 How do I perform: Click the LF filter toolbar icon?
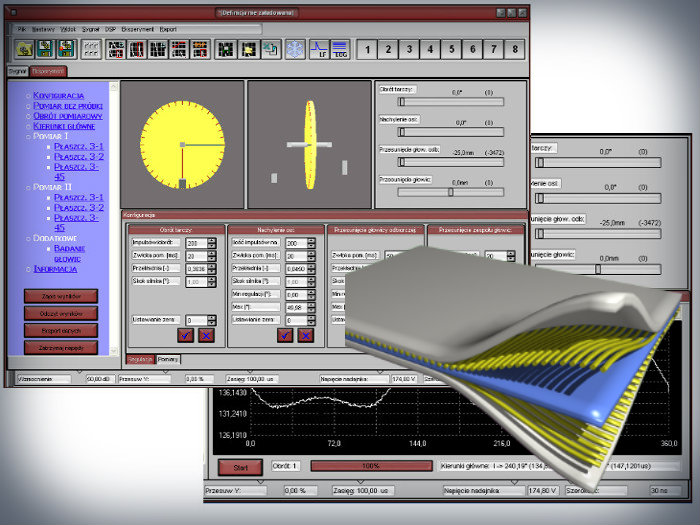(x=320, y=48)
